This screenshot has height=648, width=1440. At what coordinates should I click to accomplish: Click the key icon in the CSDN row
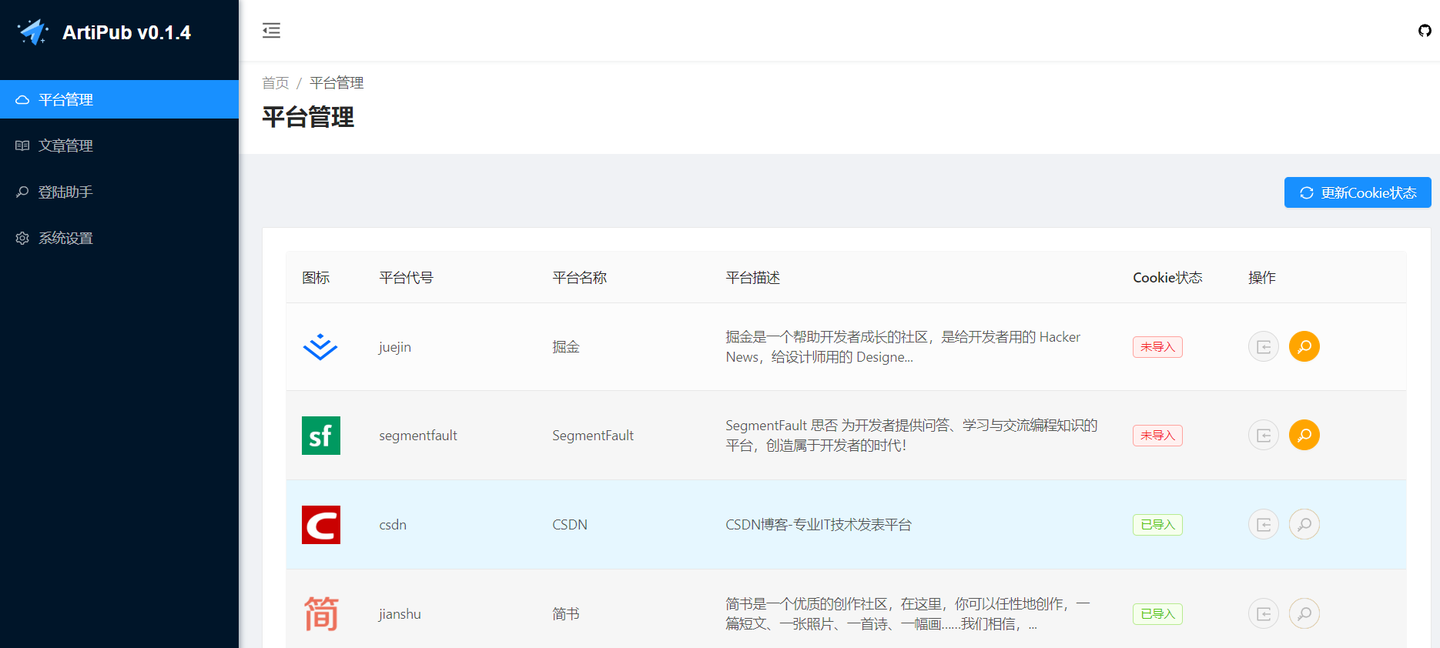(1304, 524)
